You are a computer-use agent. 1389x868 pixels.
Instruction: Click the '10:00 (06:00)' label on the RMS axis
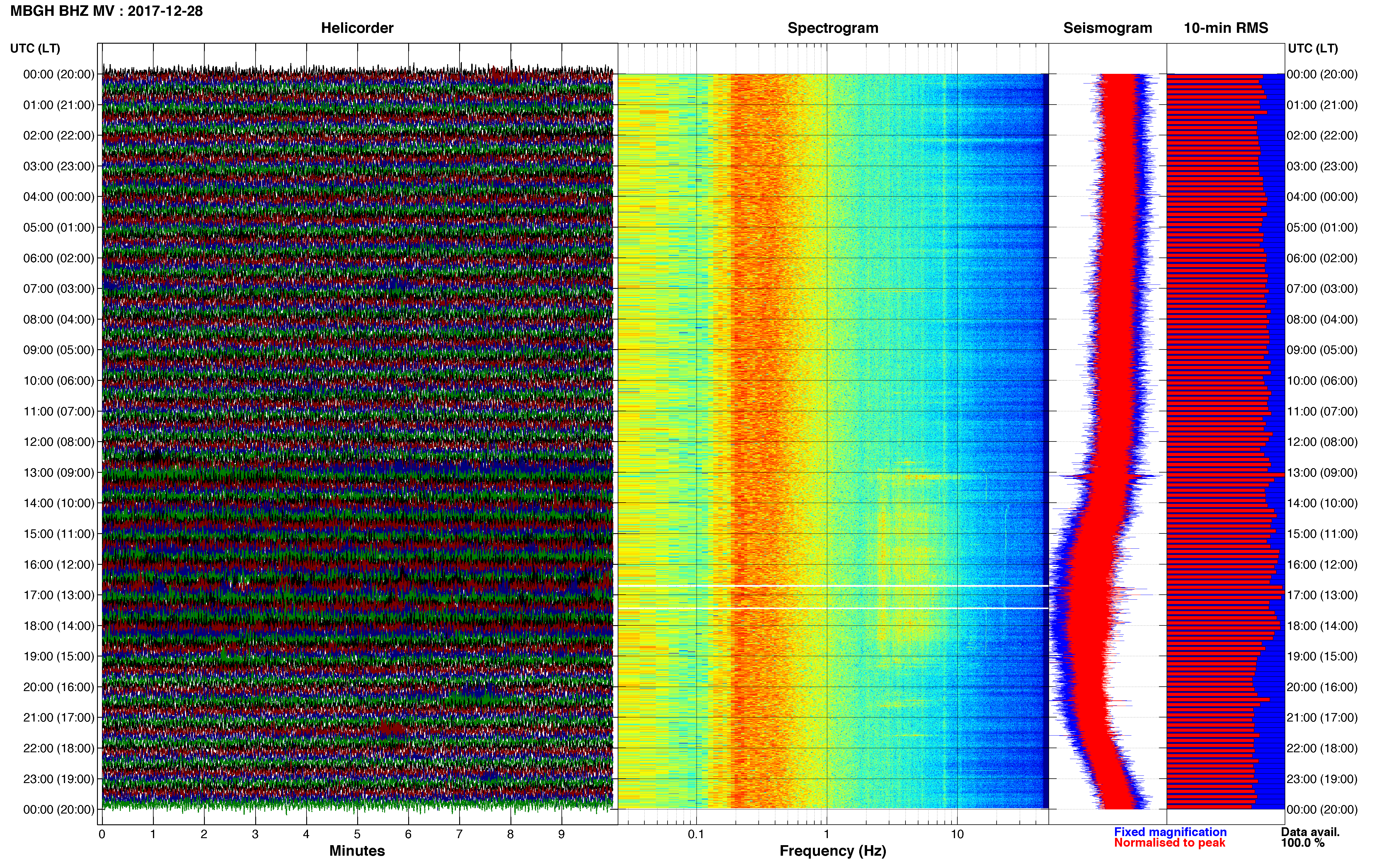(x=1322, y=381)
